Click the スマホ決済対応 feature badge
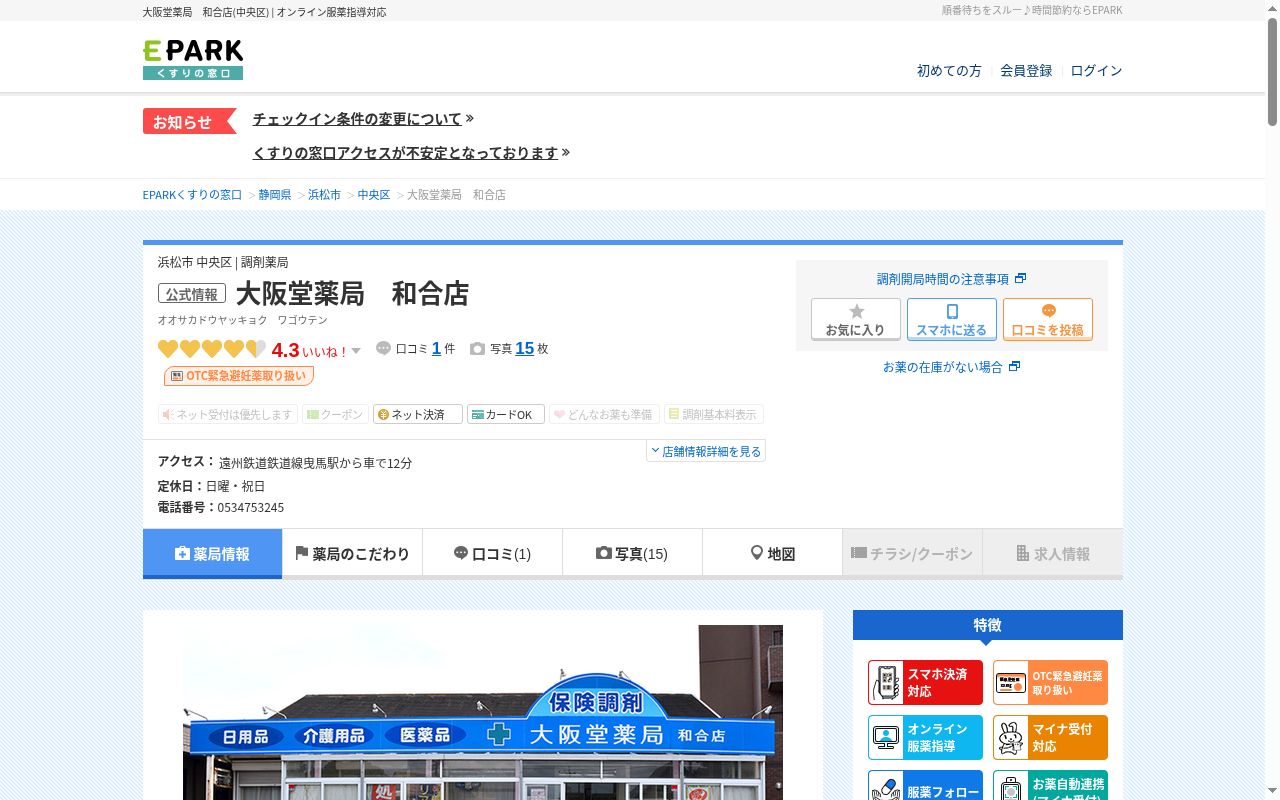 tap(925, 683)
